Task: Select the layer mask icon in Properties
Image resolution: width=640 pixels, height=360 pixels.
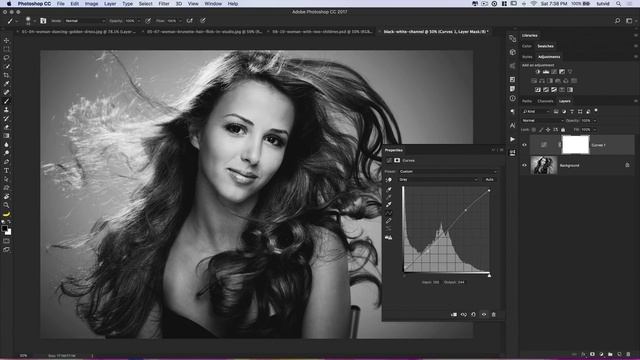Action: click(397, 160)
